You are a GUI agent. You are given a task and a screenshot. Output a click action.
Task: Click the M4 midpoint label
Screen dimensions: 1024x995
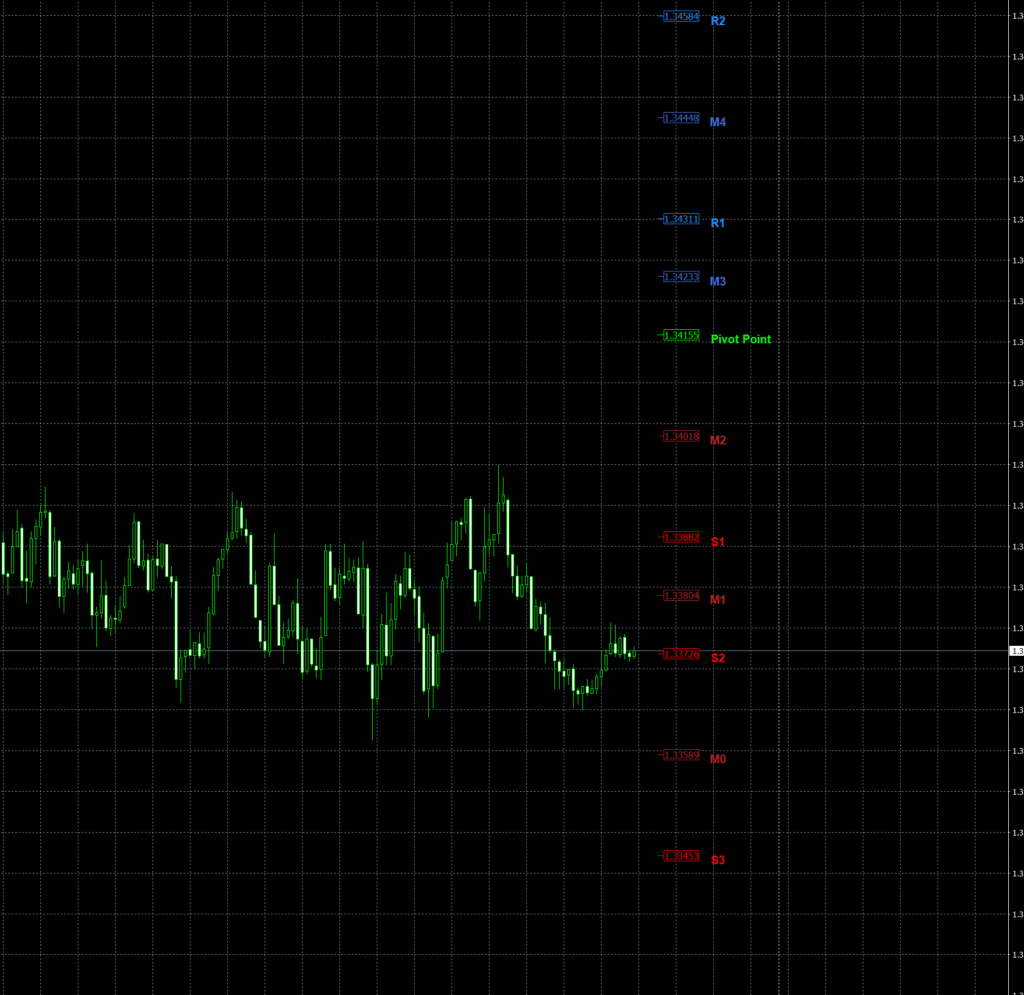[717, 122]
